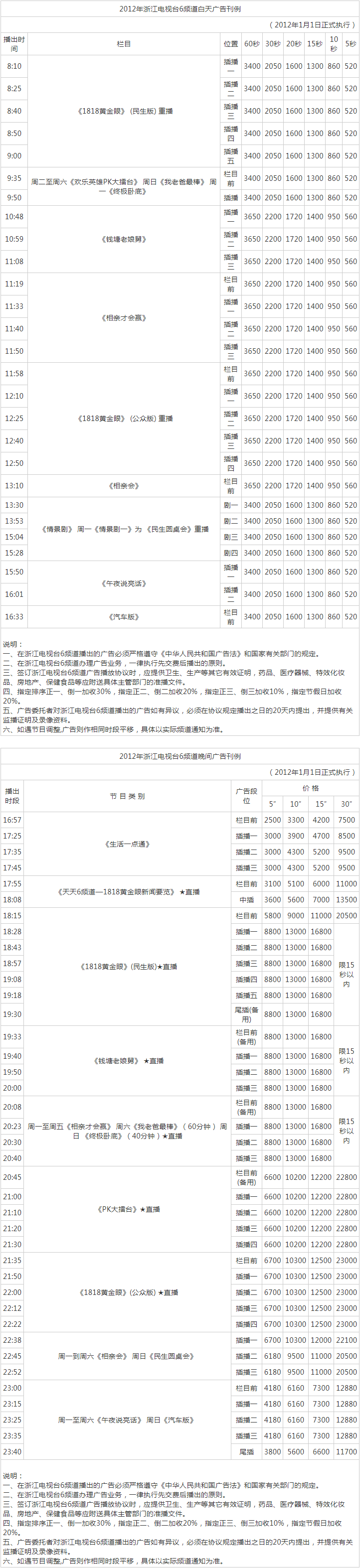This screenshot has width=360, height=1568.
Task: Select the "播出时间" header in the daytime table
Action: tap(14, 44)
